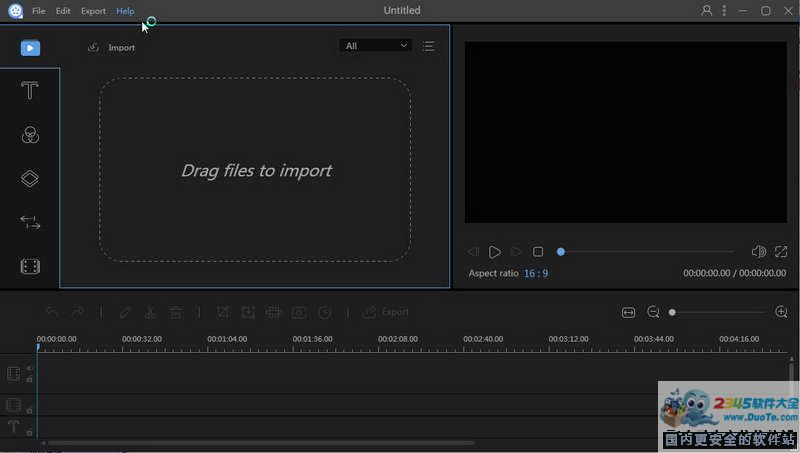Open the user account icon
This screenshot has height=453, width=800.
pyautogui.click(x=707, y=10)
